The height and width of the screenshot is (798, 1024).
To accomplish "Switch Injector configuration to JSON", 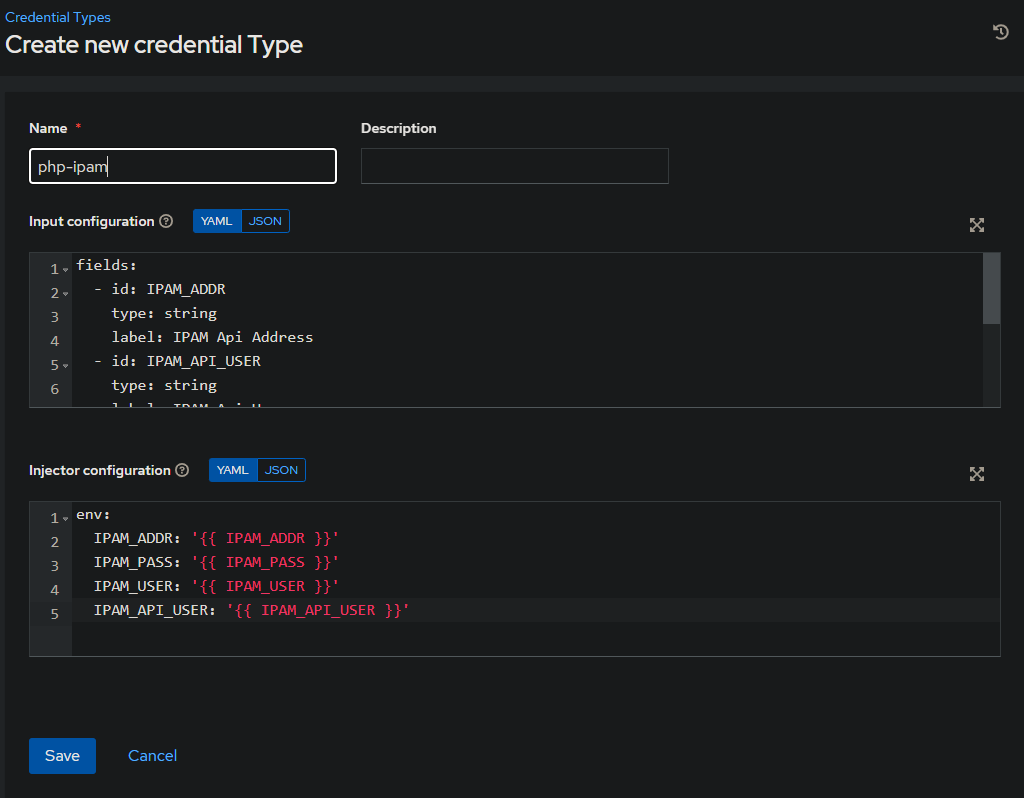I will [281, 470].
